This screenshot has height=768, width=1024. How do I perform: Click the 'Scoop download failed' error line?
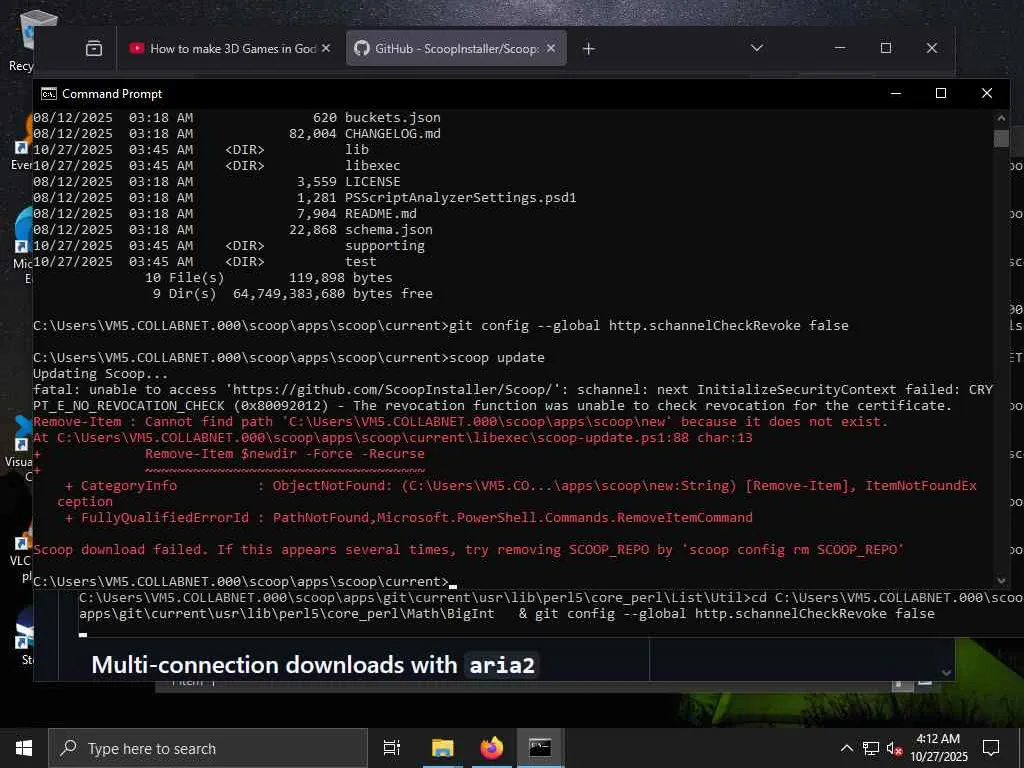468,549
